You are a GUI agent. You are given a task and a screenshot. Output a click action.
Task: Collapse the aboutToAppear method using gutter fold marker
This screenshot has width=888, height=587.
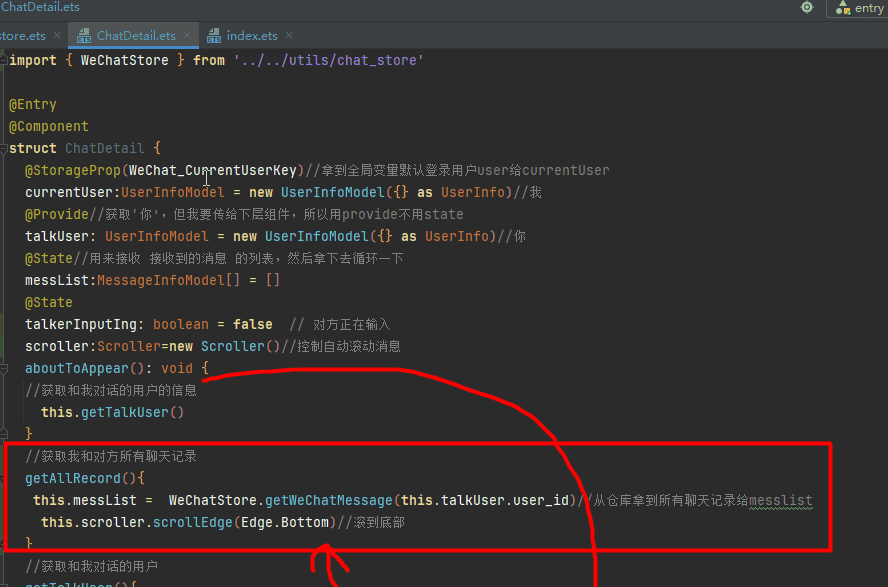[x=5, y=368]
